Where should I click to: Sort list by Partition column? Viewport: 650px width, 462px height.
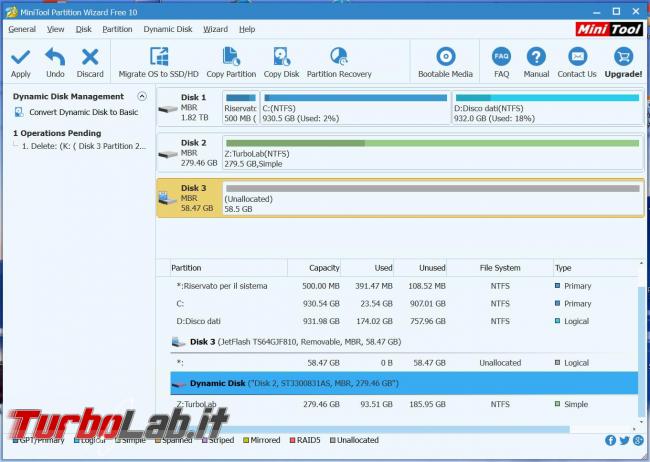pyautogui.click(x=228, y=268)
